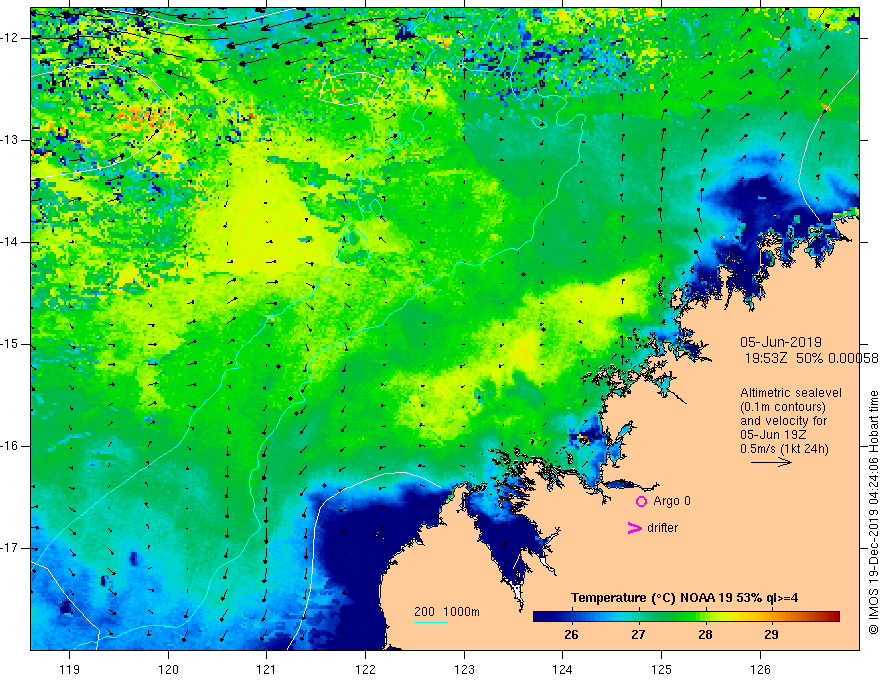Click longitude label 126 on bottom axis
The width and height of the screenshot is (880, 680).
[760, 669]
